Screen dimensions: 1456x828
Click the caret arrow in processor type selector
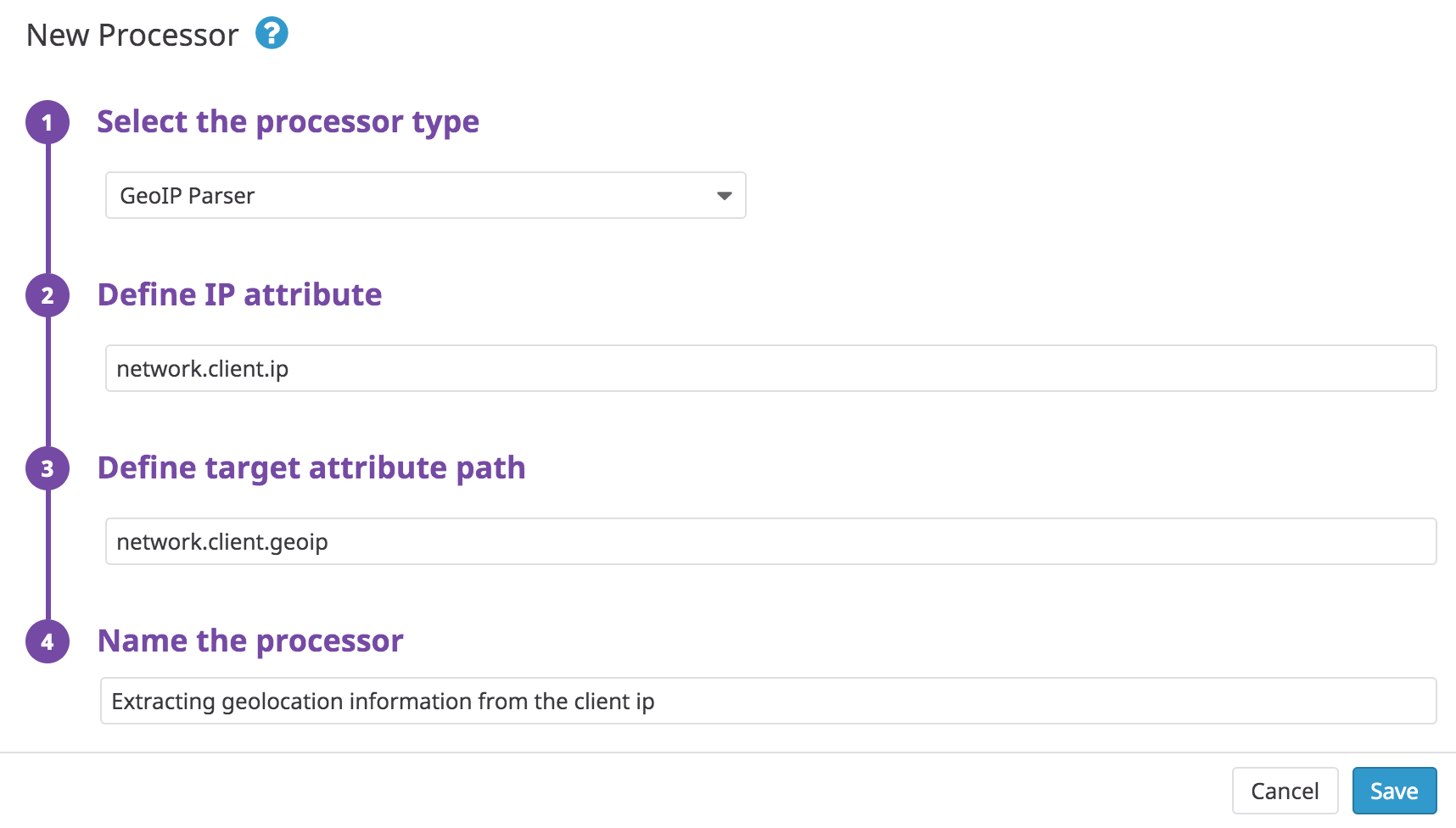pos(724,196)
